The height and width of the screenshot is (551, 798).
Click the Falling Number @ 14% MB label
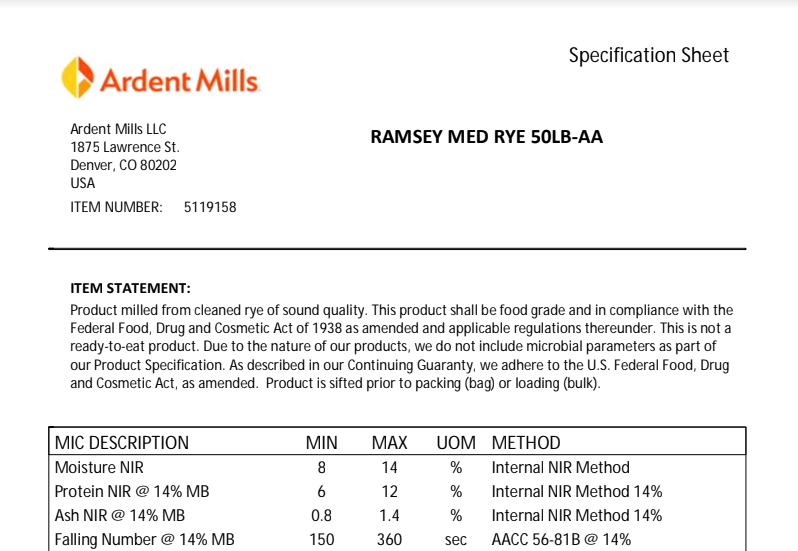click(x=144, y=539)
